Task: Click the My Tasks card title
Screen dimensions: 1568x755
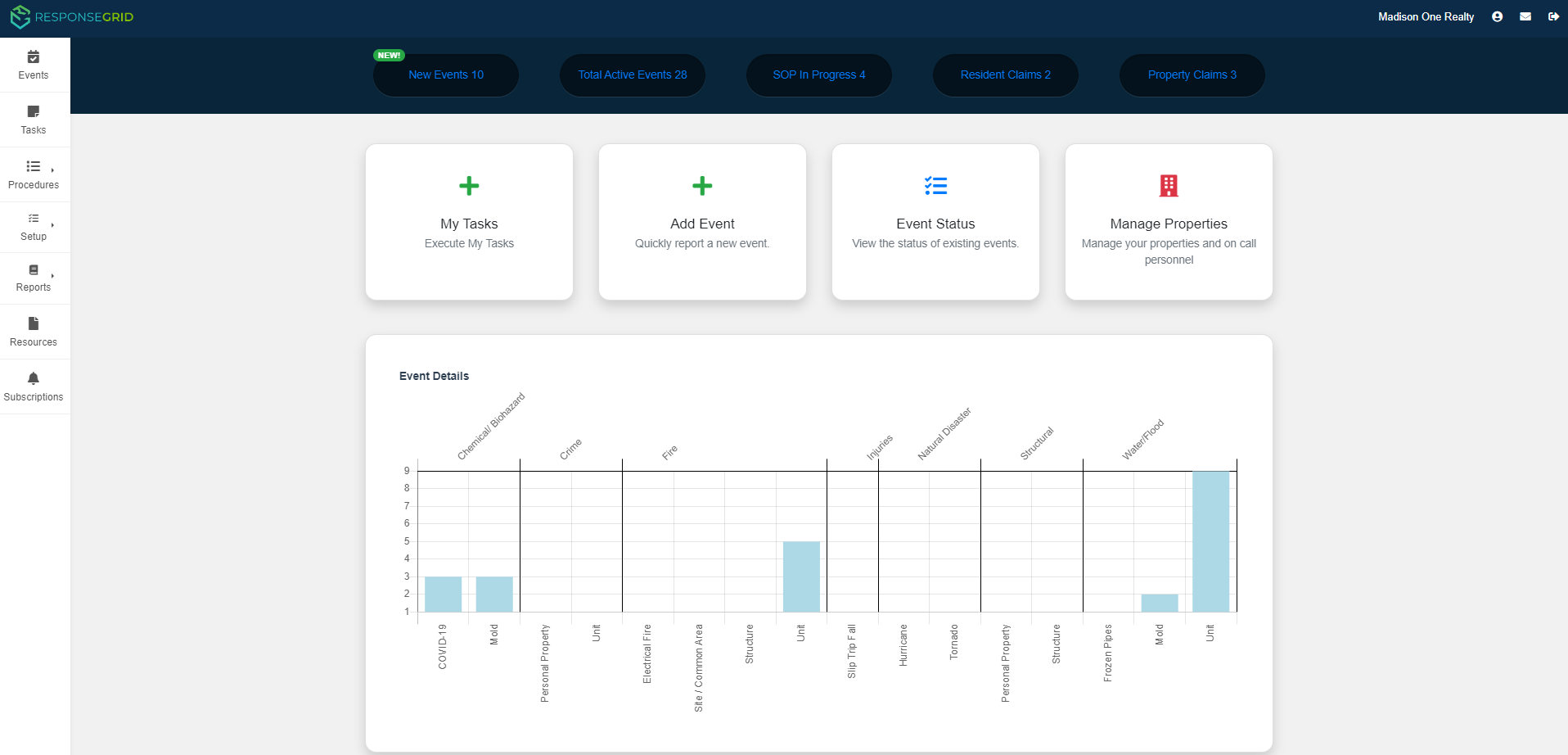Action: (x=469, y=224)
